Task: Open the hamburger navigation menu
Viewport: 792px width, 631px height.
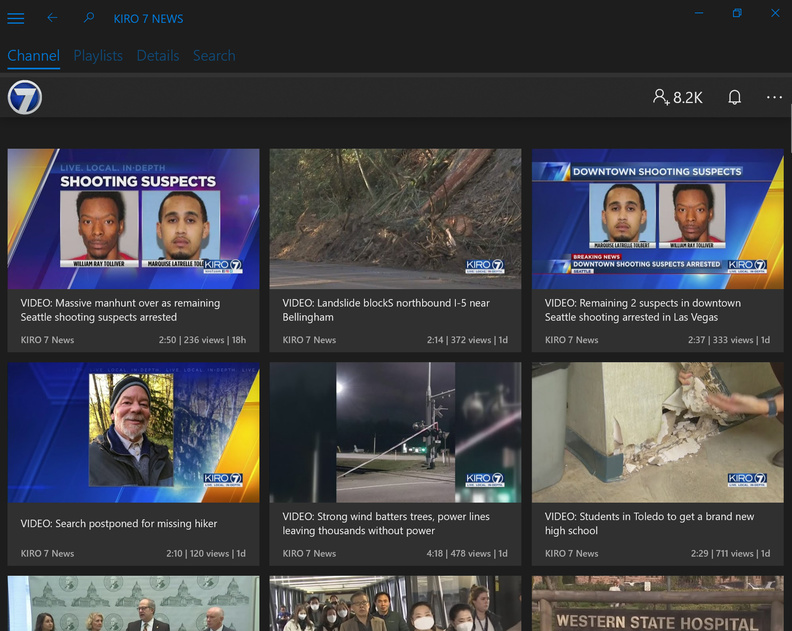Action: (16, 19)
